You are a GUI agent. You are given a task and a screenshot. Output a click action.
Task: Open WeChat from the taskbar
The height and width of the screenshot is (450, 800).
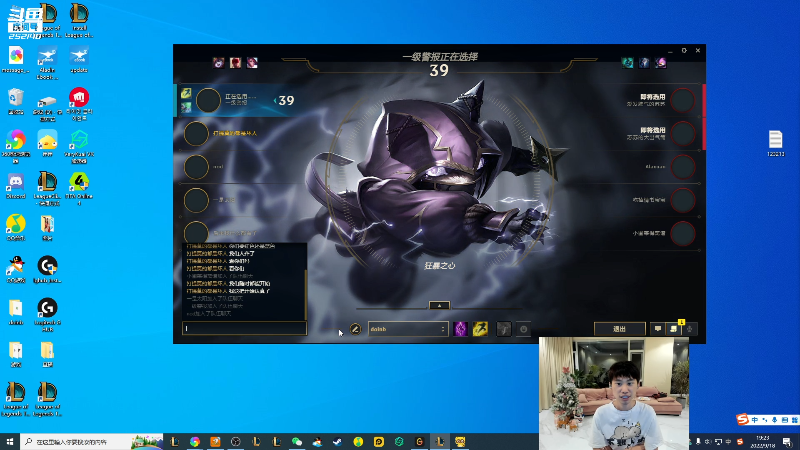[297, 441]
